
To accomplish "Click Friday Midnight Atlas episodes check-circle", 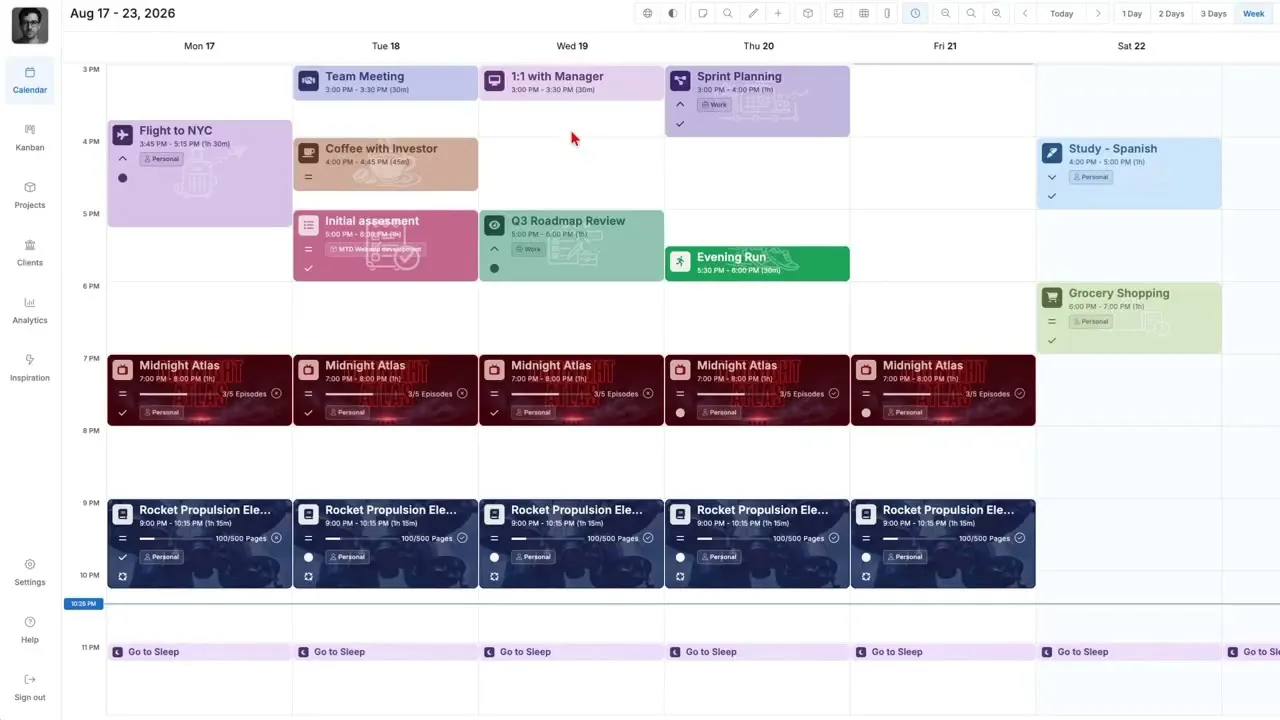I will coord(1020,394).
